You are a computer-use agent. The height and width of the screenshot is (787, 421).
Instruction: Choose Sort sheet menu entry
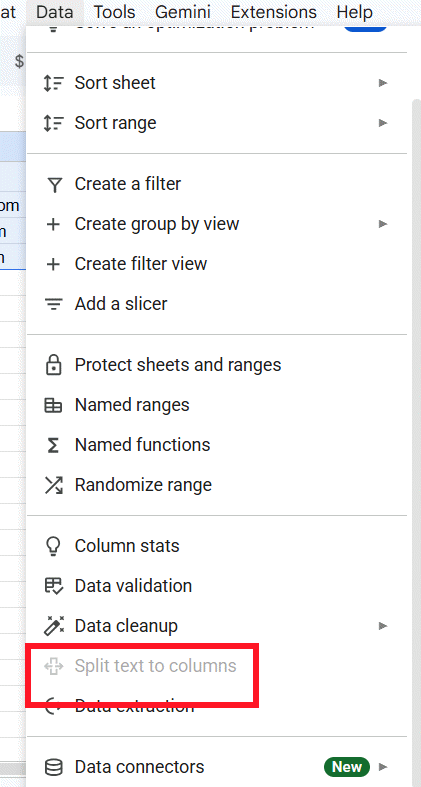tap(219, 83)
